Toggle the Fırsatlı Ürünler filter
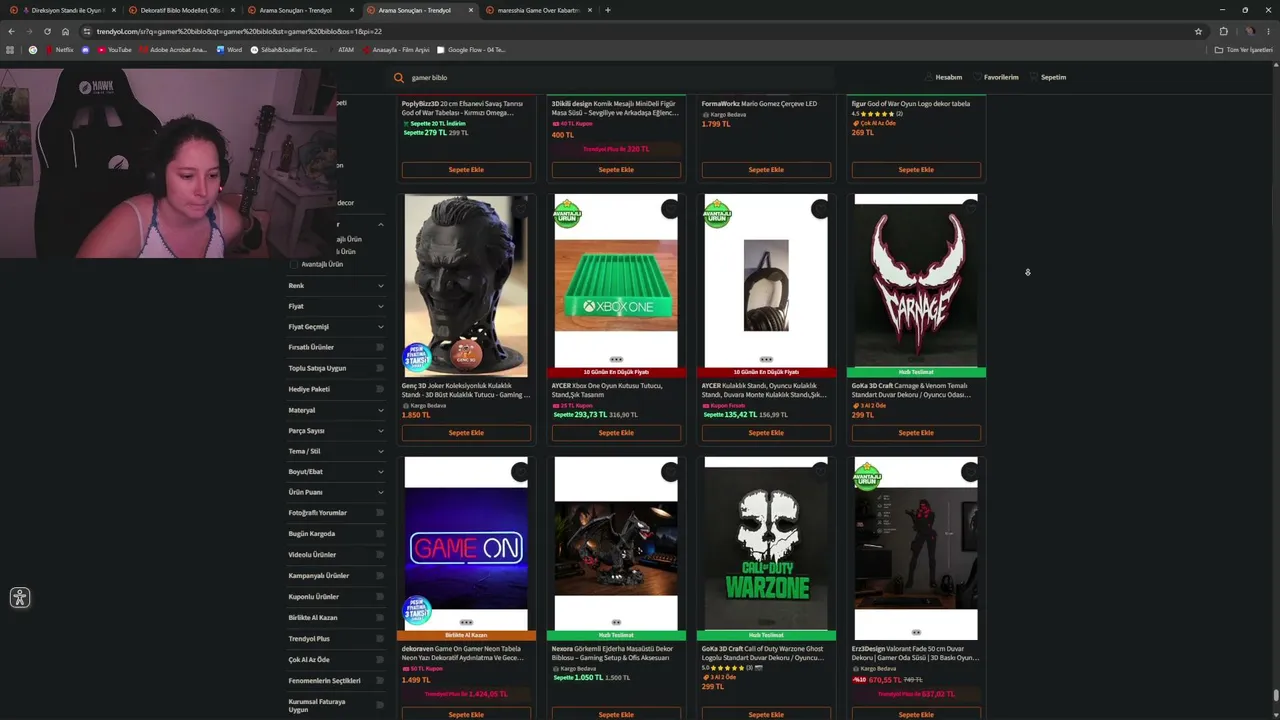 point(380,347)
